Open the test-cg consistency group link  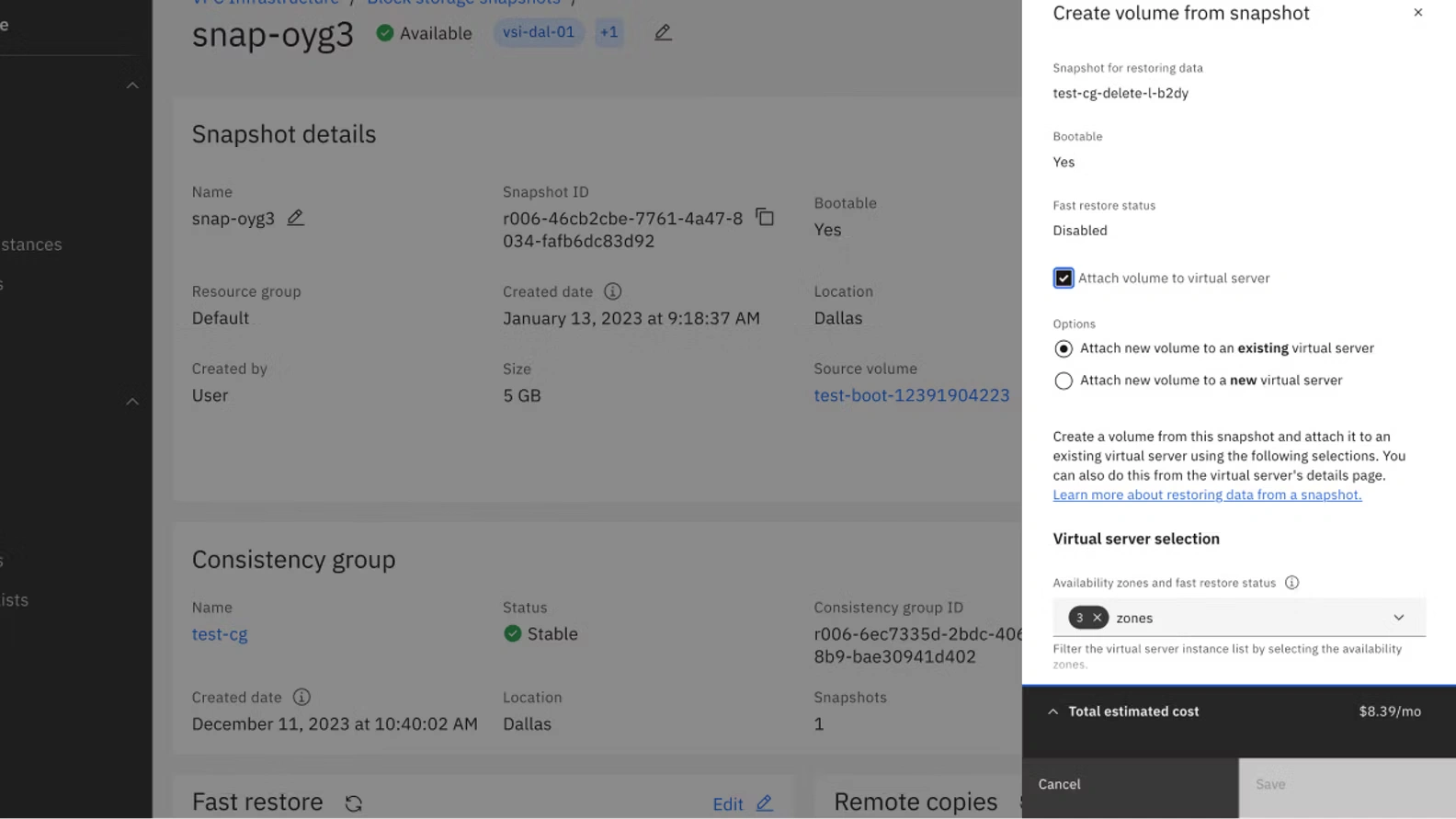pyautogui.click(x=220, y=634)
